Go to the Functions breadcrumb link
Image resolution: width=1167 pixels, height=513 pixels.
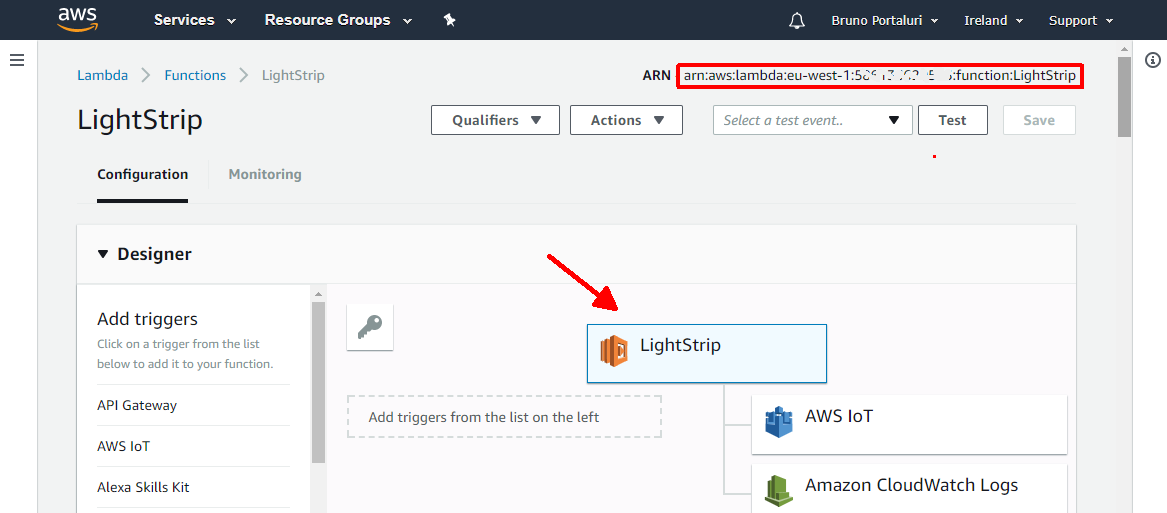[x=195, y=75]
